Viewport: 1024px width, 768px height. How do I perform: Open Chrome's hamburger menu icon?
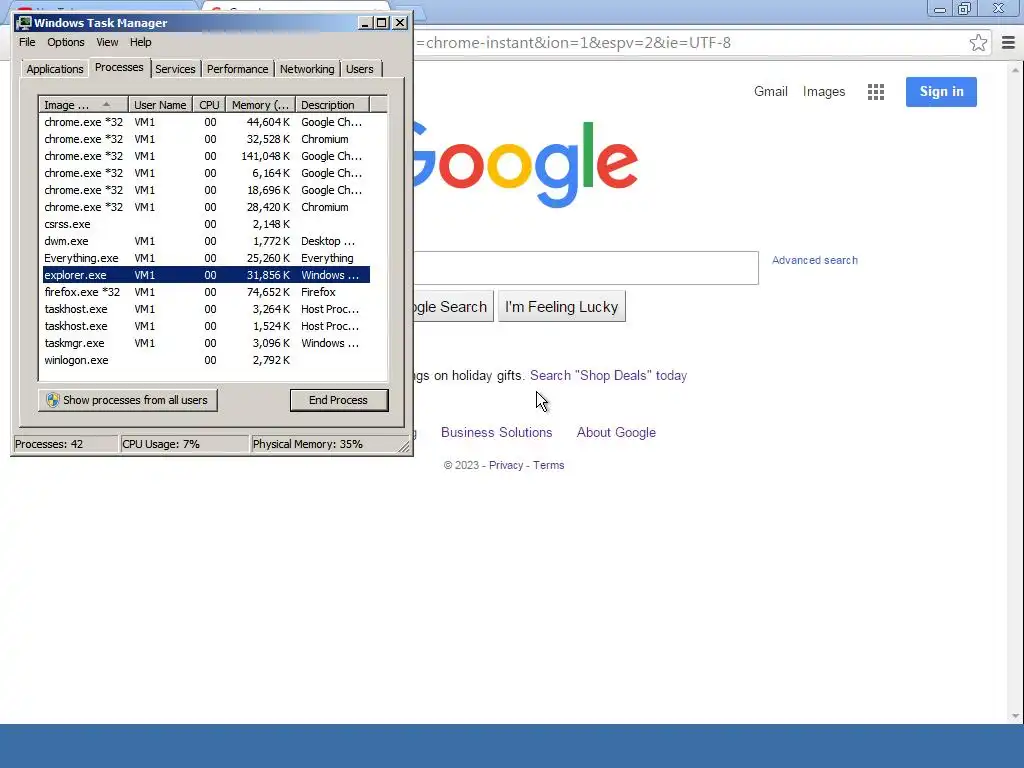pyautogui.click(x=1008, y=43)
